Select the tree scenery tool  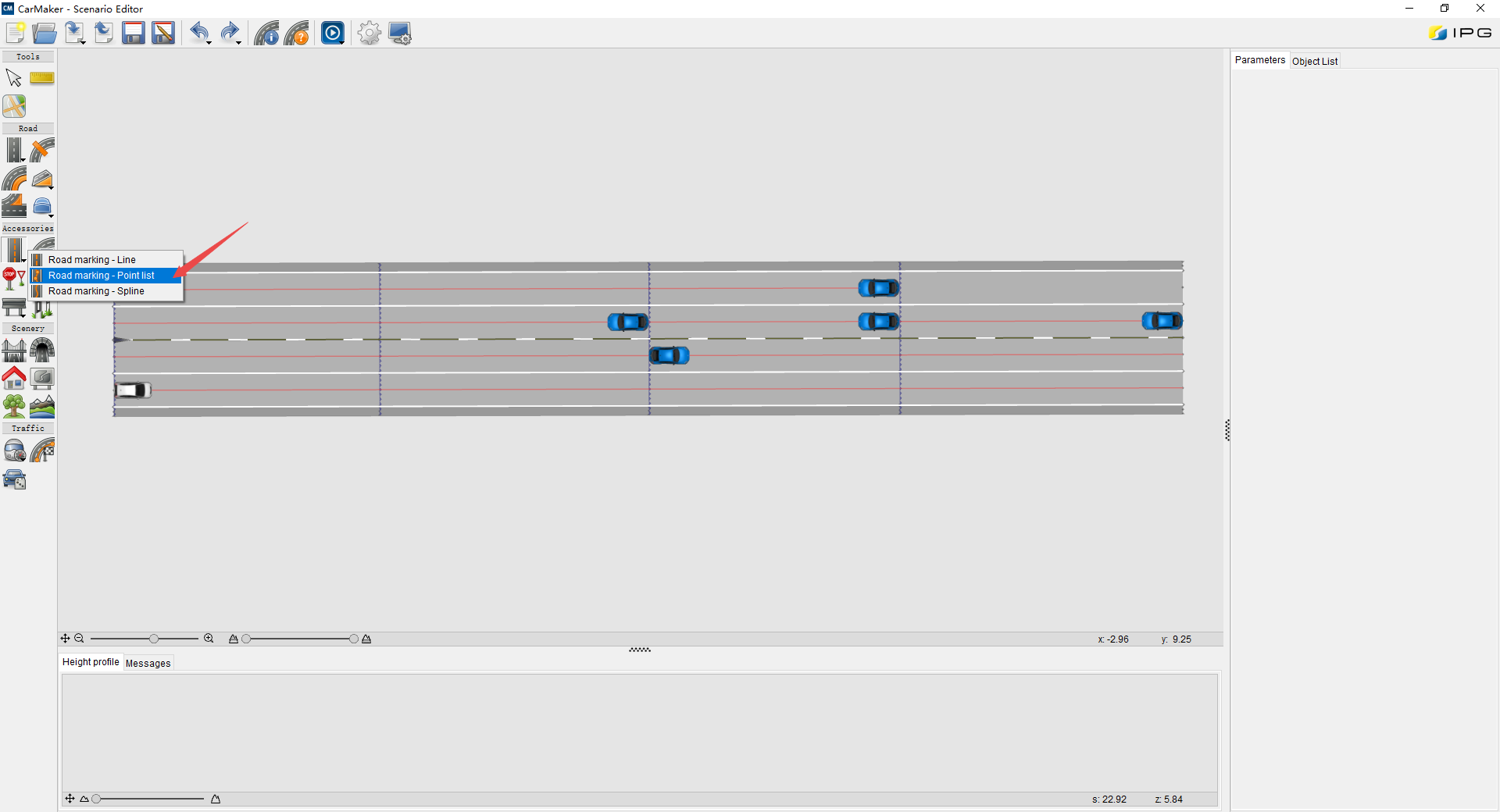[x=14, y=406]
